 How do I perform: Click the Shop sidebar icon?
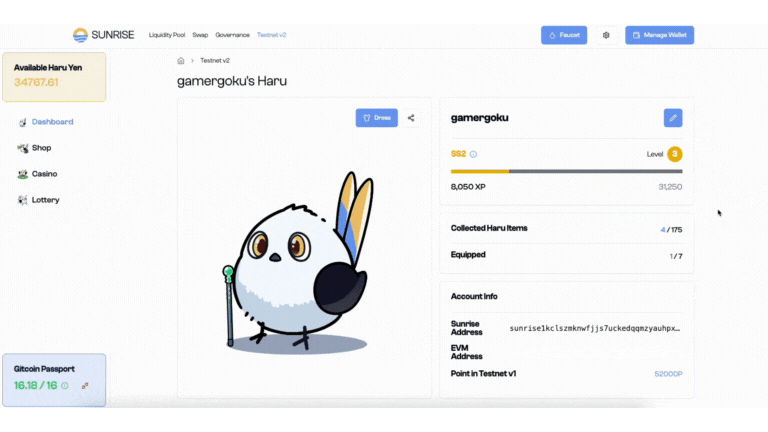click(23, 148)
